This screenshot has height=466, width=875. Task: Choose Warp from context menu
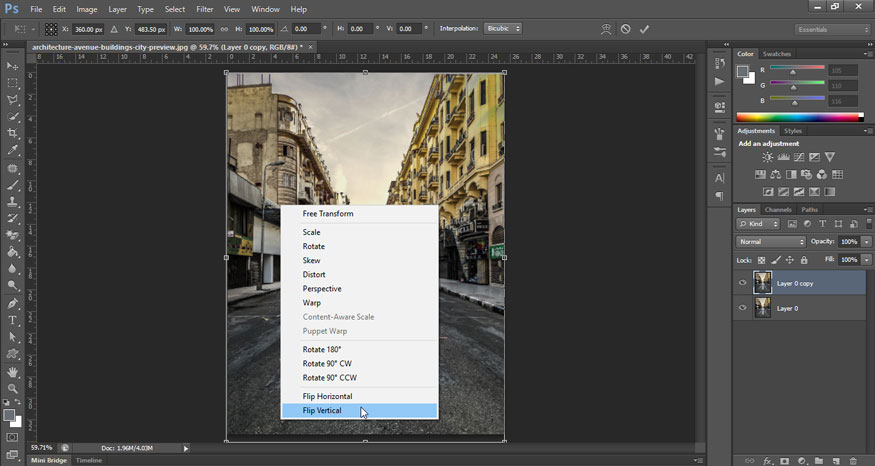click(x=359, y=302)
